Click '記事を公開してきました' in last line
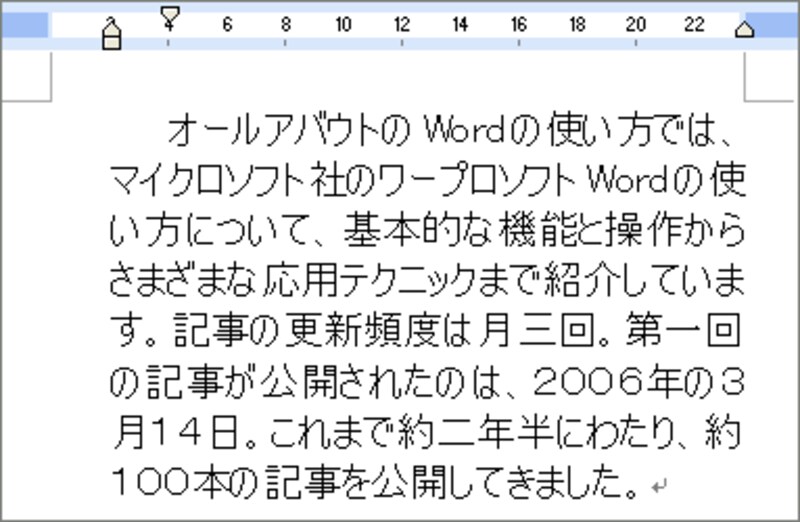Screen dimensions: 800x522 [444, 482]
